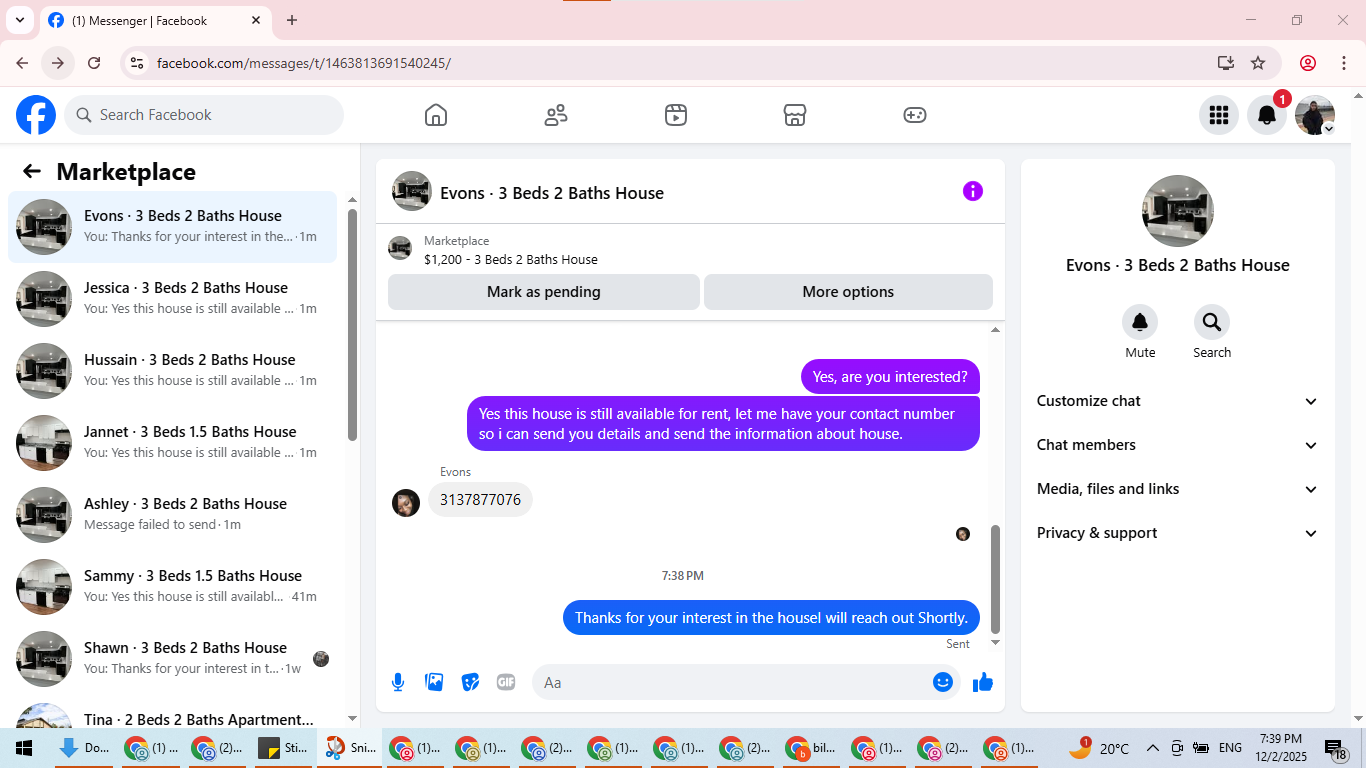Click the voice clip microphone icon
The width and height of the screenshot is (1366, 768).
coord(398,682)
